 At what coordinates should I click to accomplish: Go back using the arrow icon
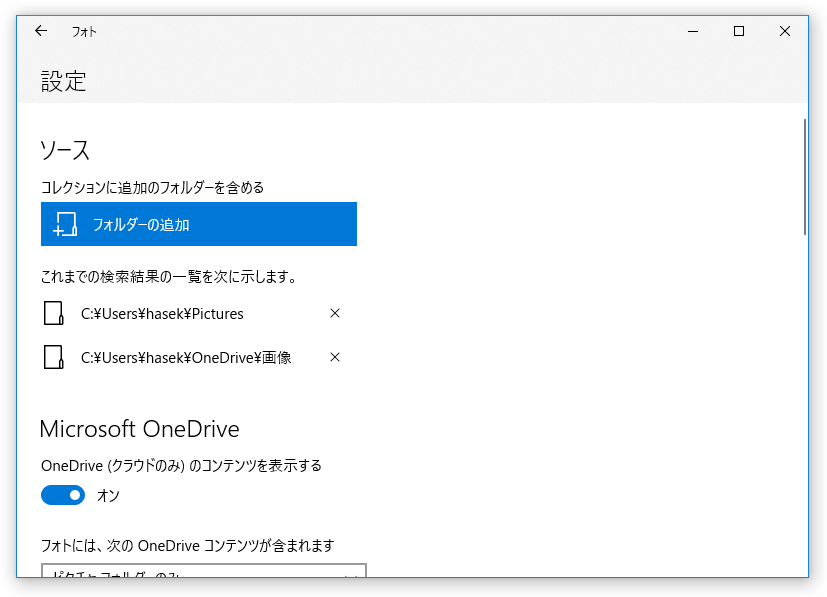tap(41, 31)
